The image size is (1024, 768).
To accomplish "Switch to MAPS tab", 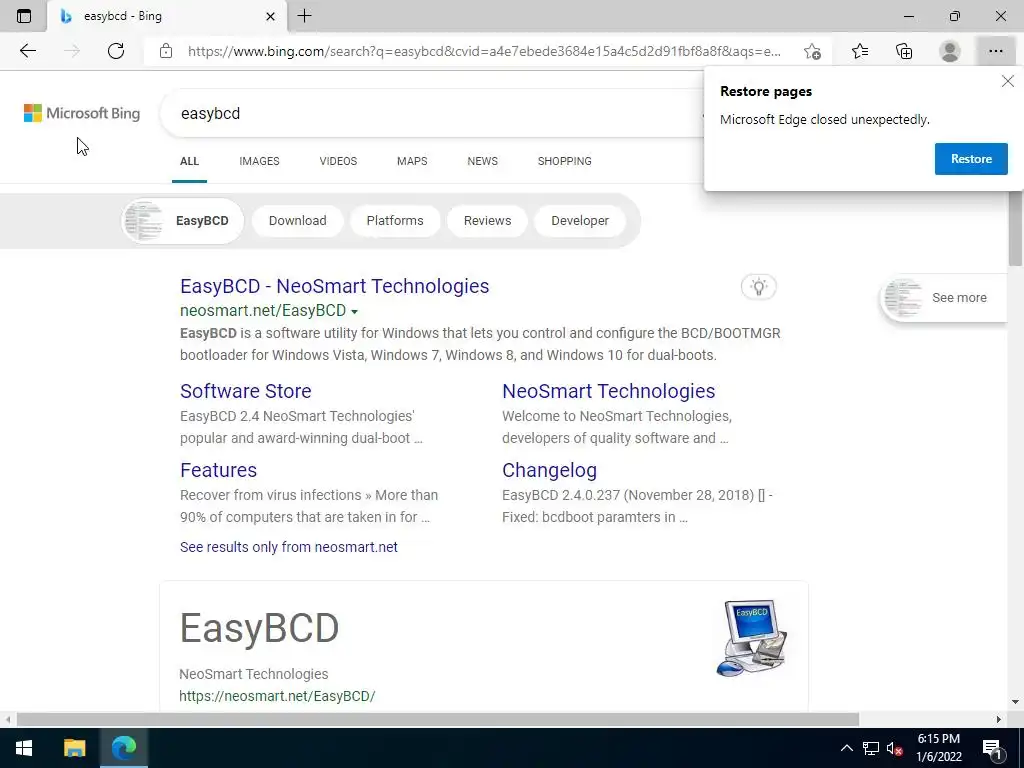I will [412, 161].
